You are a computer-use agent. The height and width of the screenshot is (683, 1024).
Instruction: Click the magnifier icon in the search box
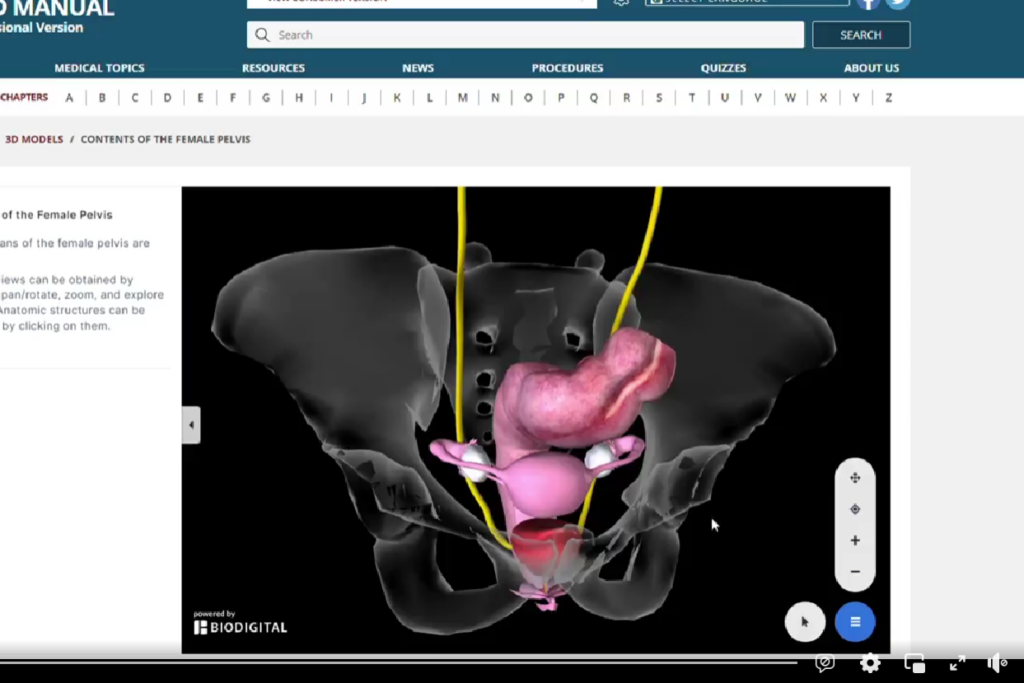pos(262,35)
